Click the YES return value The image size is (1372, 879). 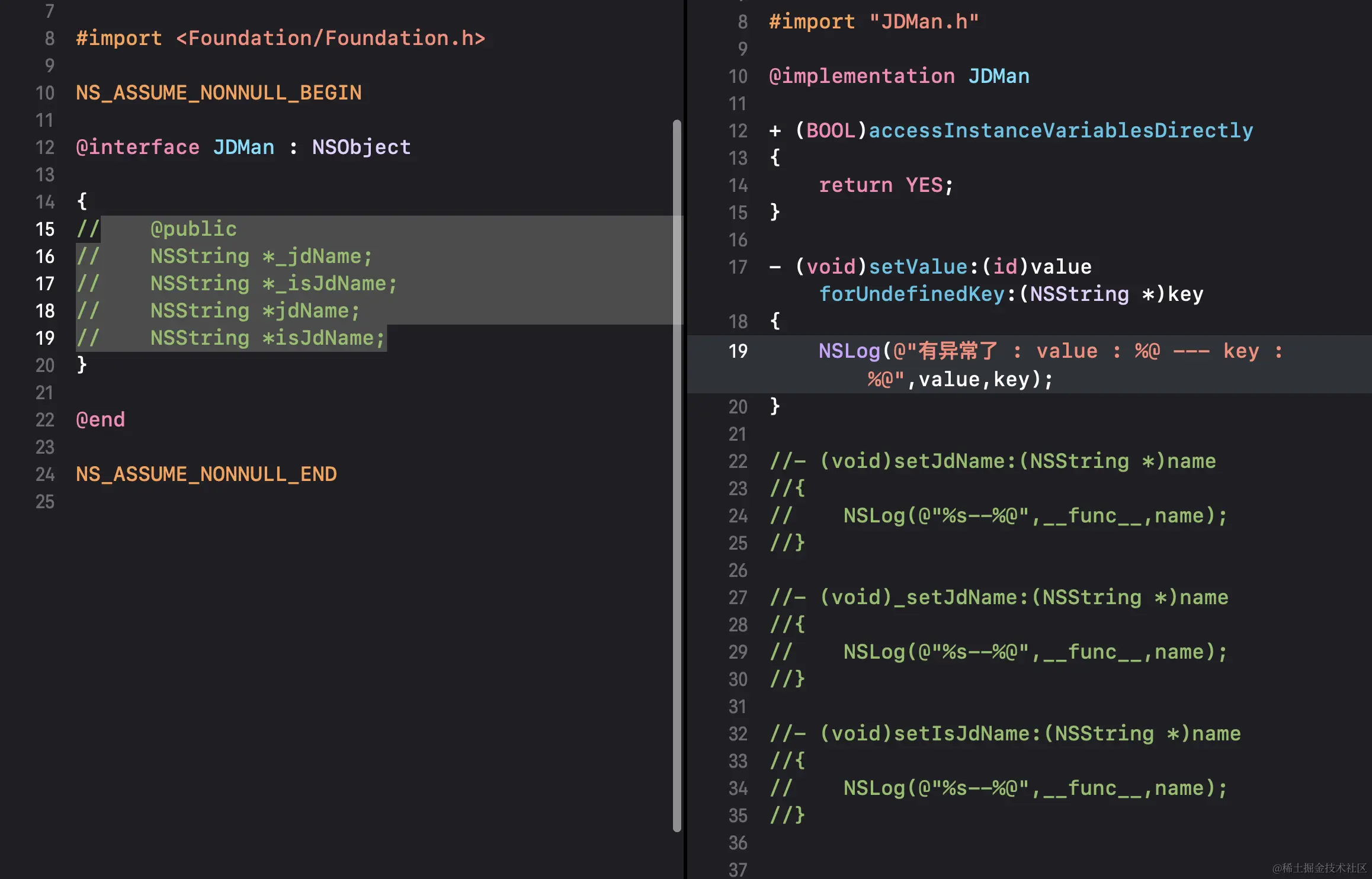point(924,185)
